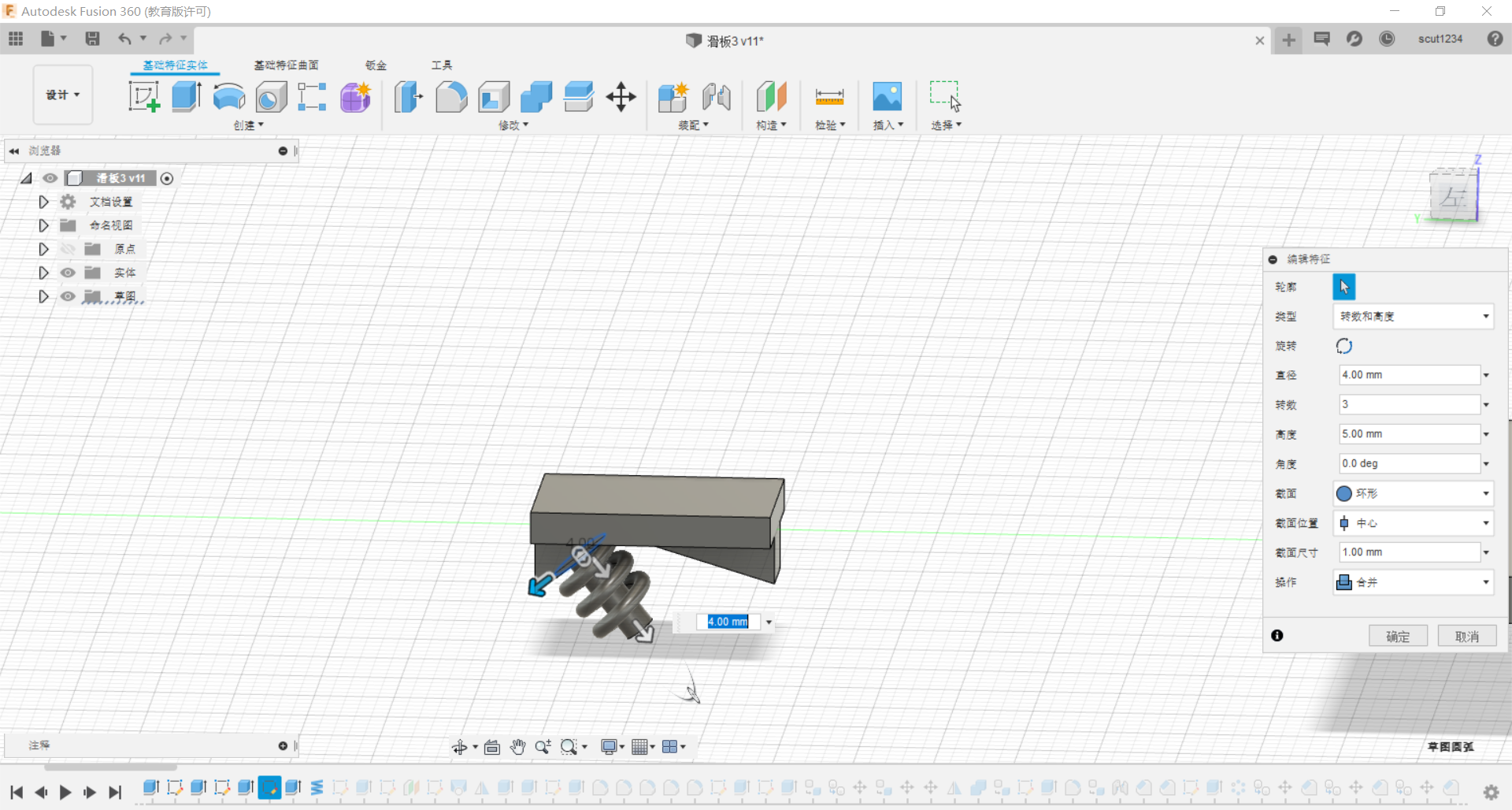Open the 操作 dropdown showing 合并
Image resolution: width=1512 pixels, height=810 pixels.
click(1414, 582)
